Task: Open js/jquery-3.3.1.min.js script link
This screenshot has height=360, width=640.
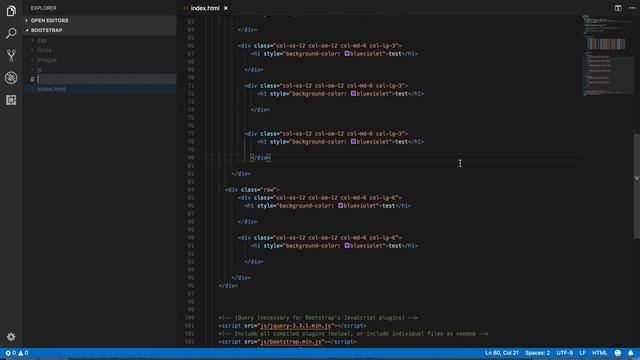Action: coord(296,326)
